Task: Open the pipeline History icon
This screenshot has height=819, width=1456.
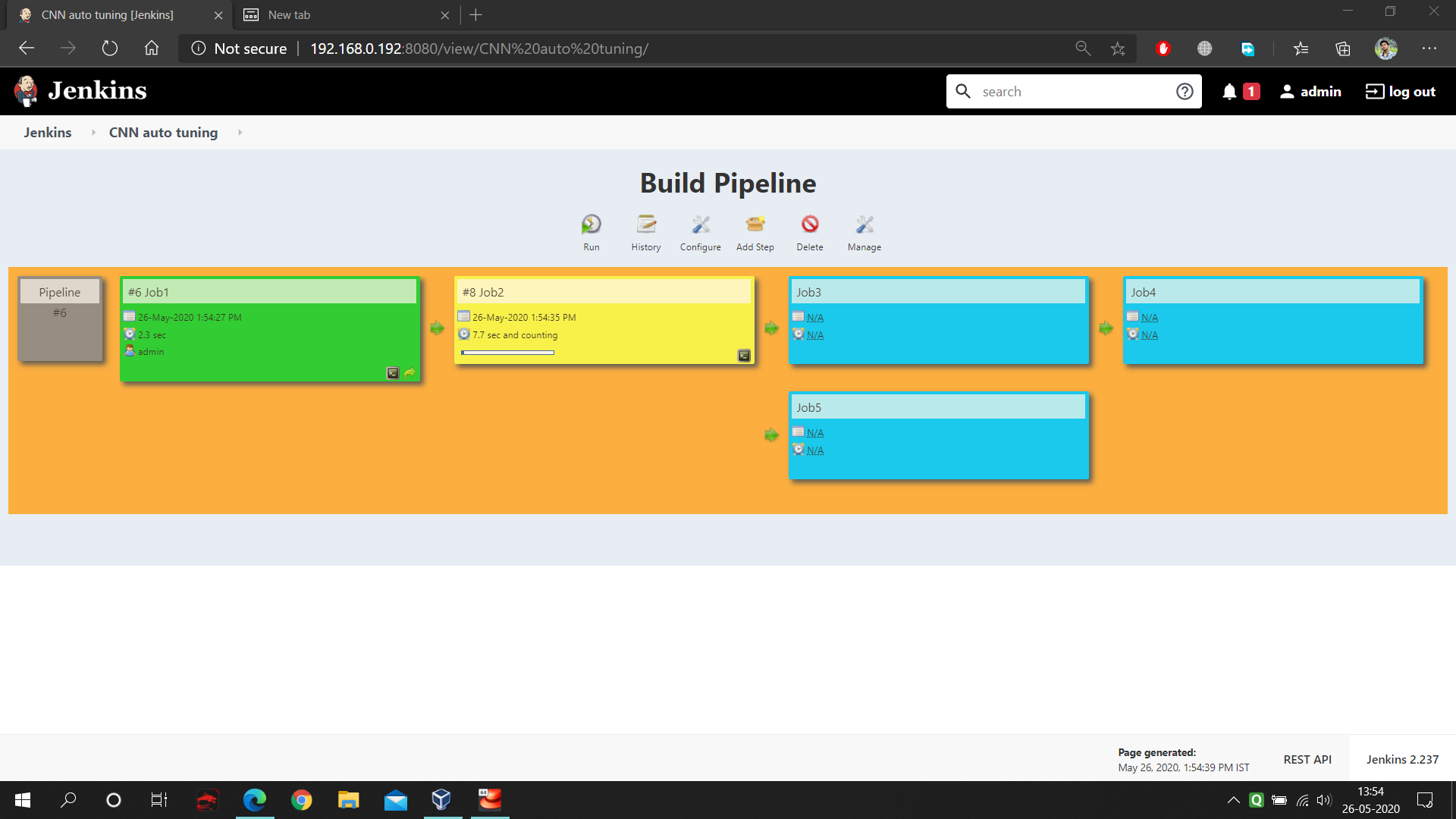Action: coord(646,224)
